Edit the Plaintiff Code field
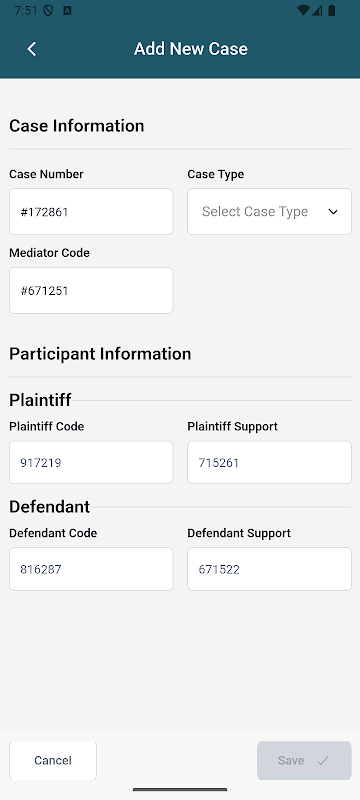The height and width of the screenshot is (800, 360). 91,462
